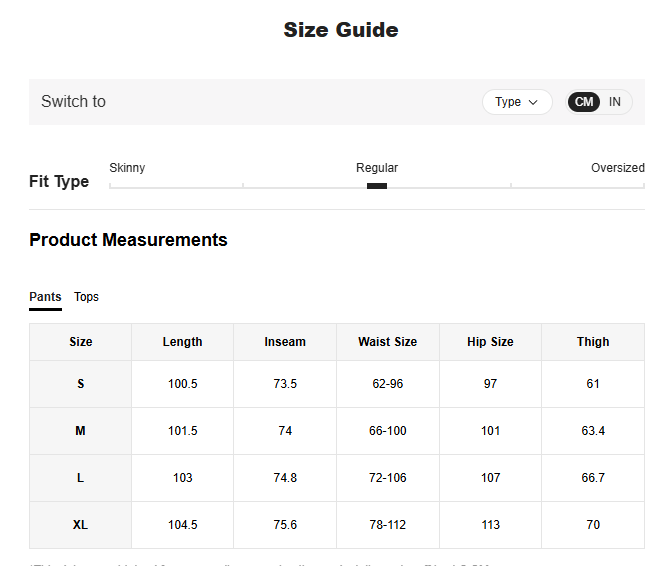Click the Size column header
Viewport: 665px width, 566px height.
(x=81, y=342)
